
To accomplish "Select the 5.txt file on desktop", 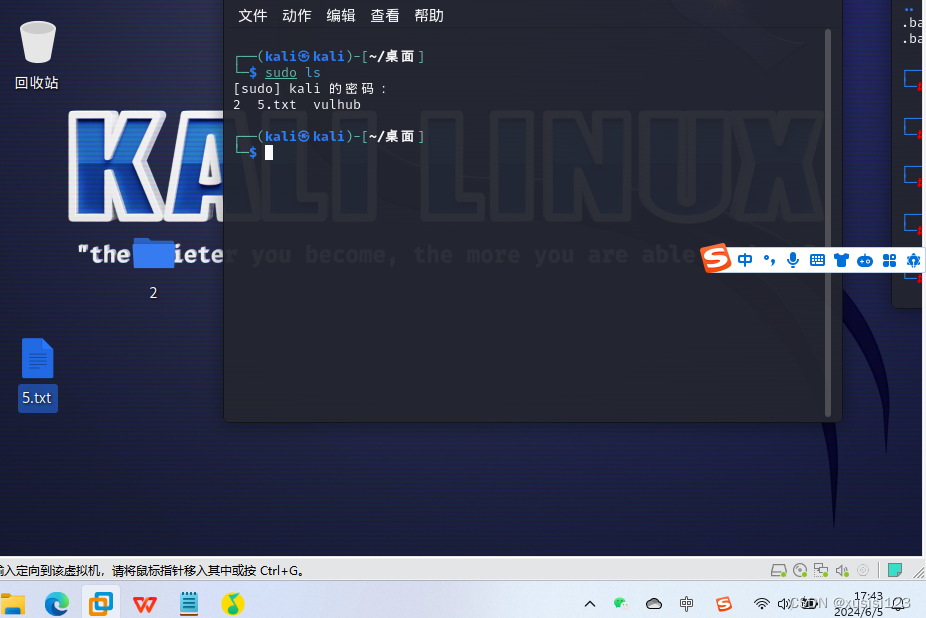I will (x=38, y=373).
